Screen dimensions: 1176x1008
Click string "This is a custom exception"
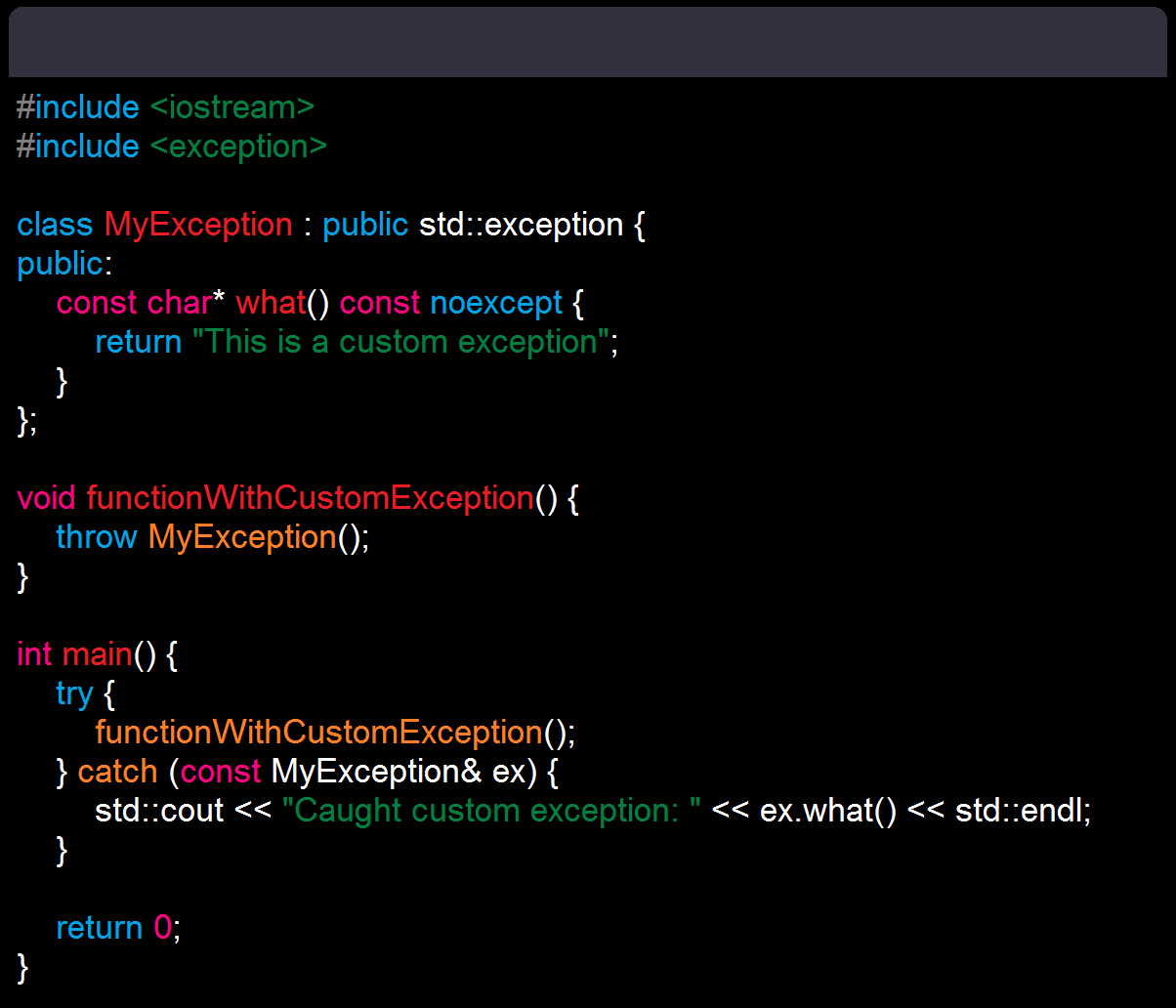[401, 342]
